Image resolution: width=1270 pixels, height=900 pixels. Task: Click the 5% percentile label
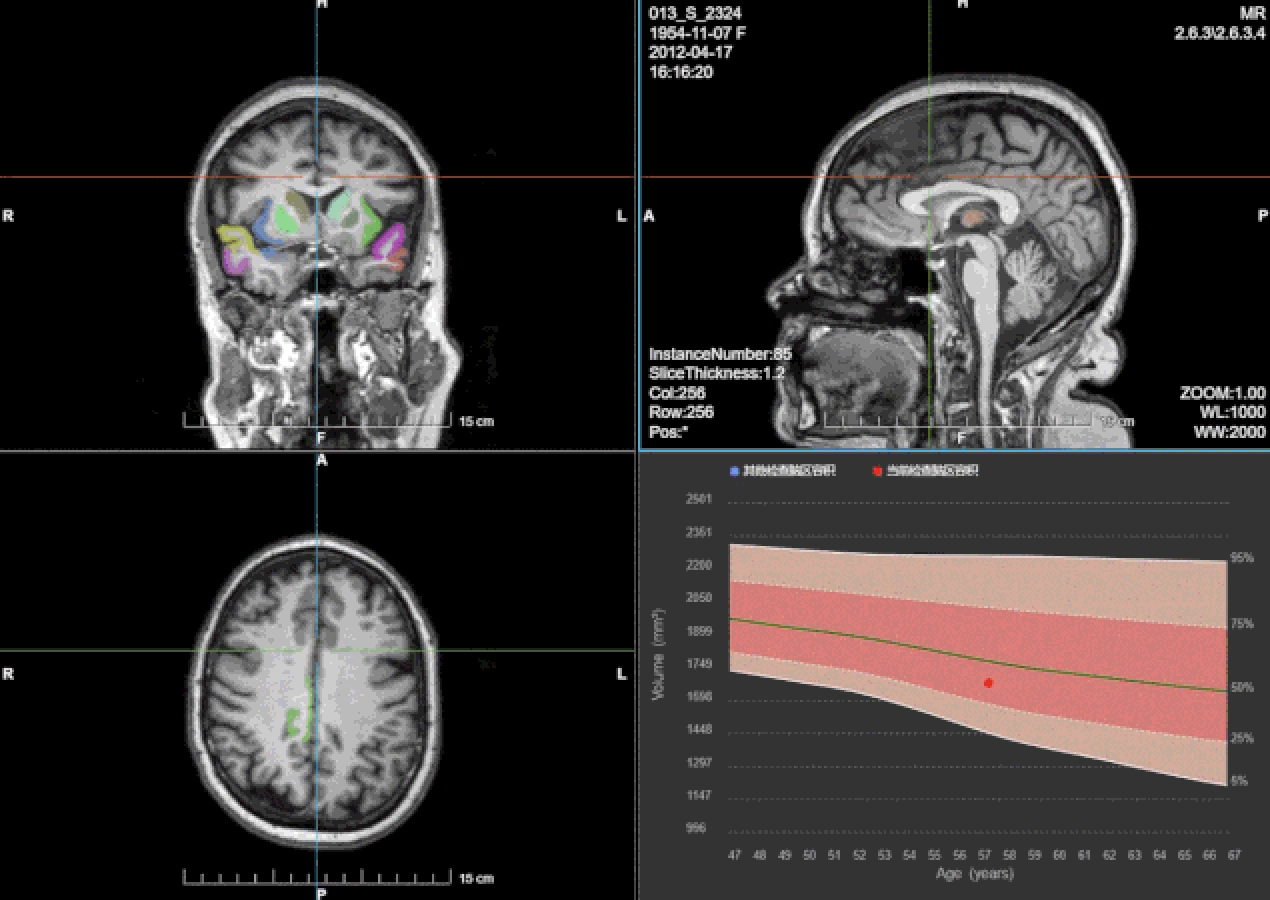(1238, 781)
